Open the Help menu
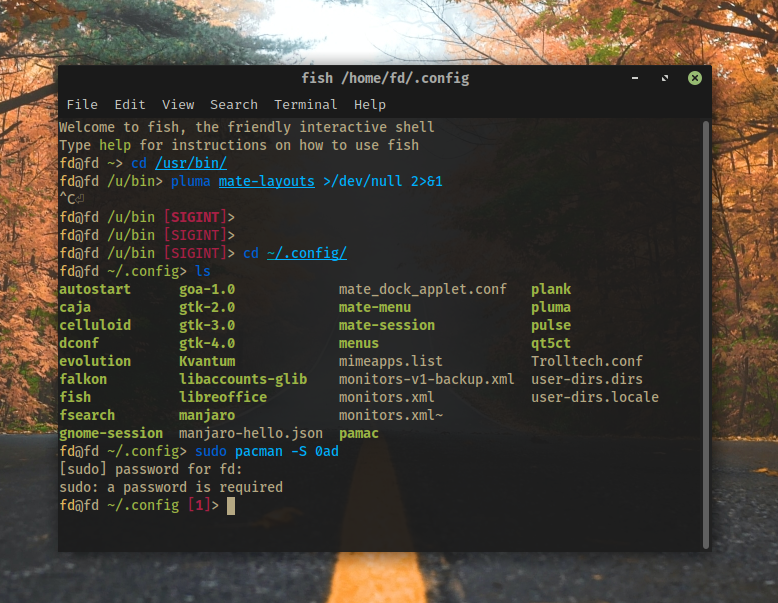Image resolution: width=778 pixels, height=603 pixels. pyautogui.click(x=369, y=104)
